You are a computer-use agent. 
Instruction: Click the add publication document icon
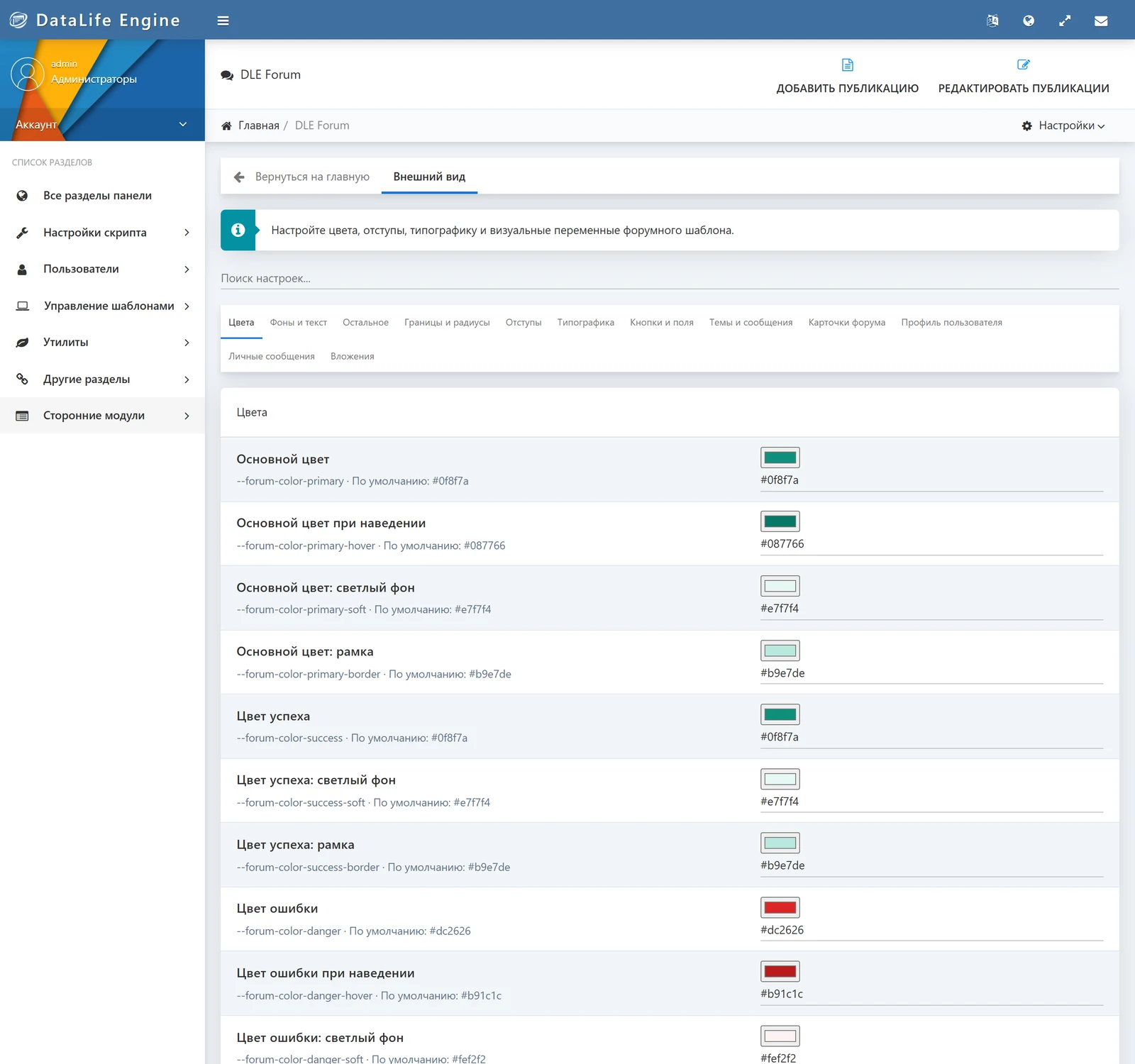pyautogui.click(x=847, y=65)
